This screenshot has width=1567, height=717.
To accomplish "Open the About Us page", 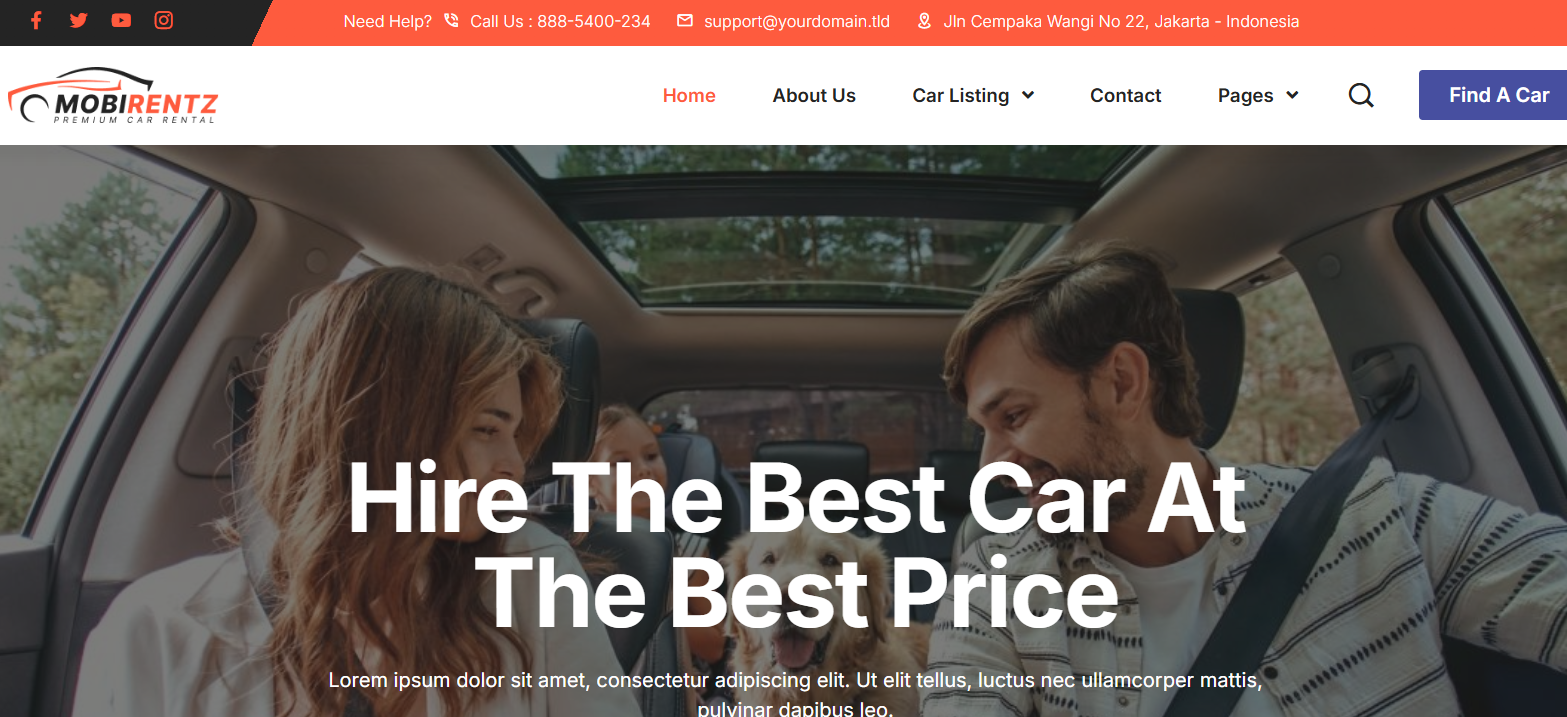I will click(x=814, y=95).
